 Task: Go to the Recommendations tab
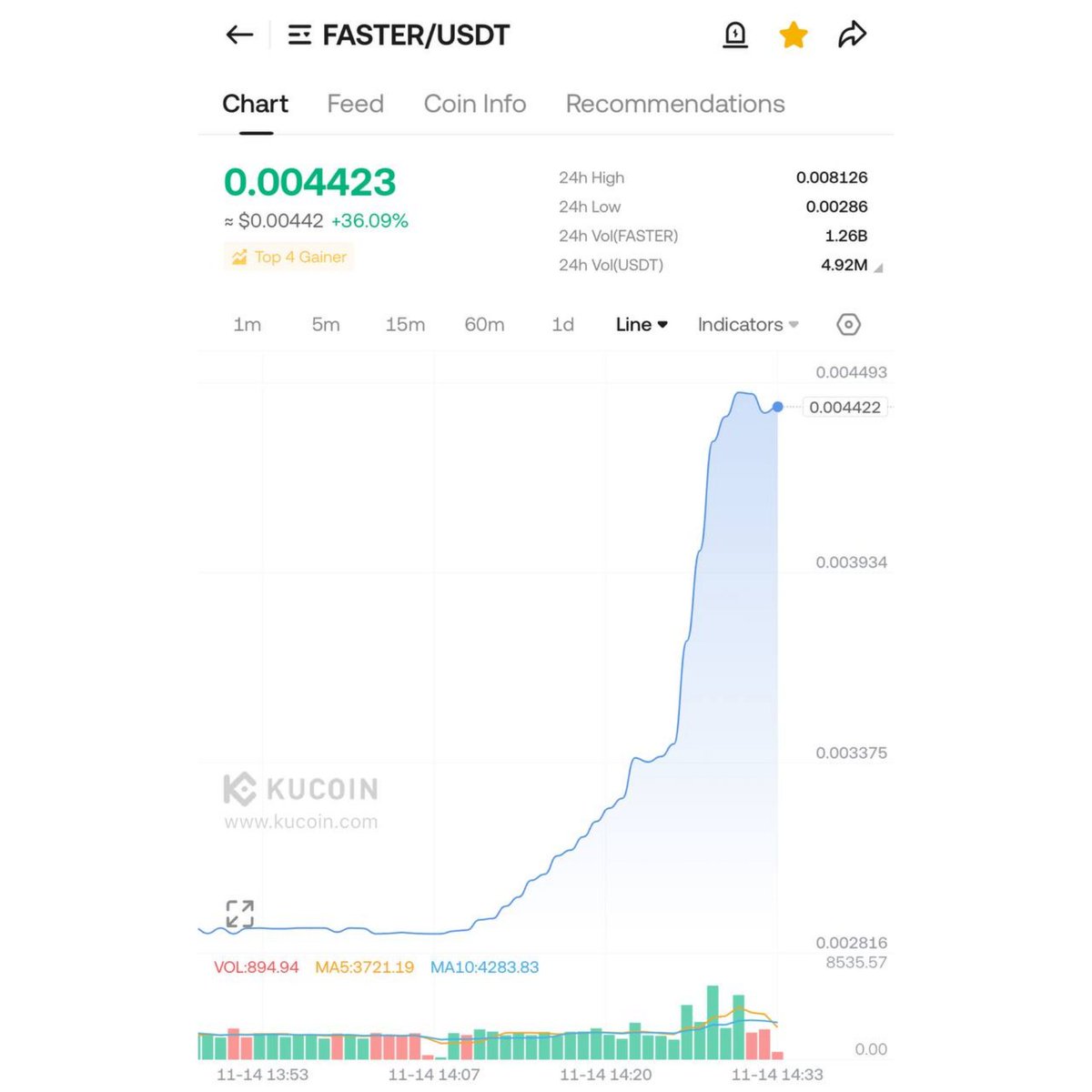pos(674,104)
